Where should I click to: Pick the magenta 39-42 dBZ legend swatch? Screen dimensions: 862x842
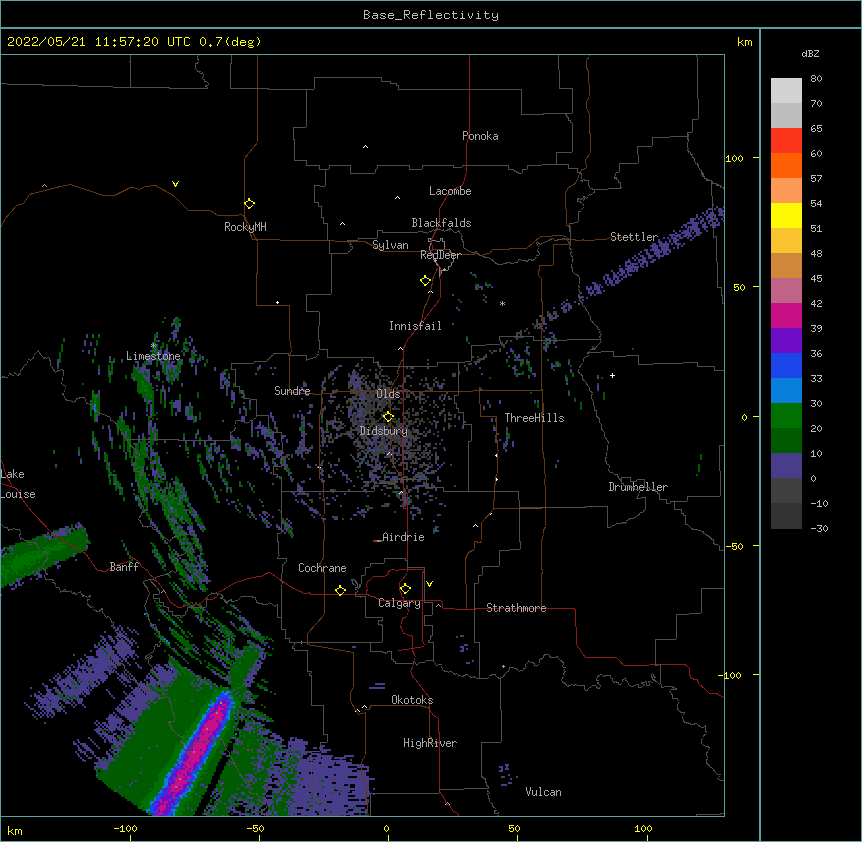click(786, 315)
